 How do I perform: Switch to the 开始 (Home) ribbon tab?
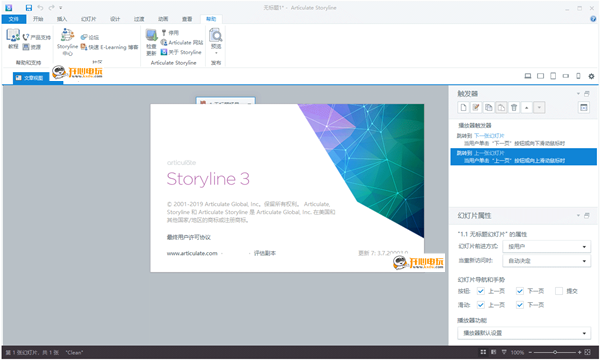(x=38, y=19)
